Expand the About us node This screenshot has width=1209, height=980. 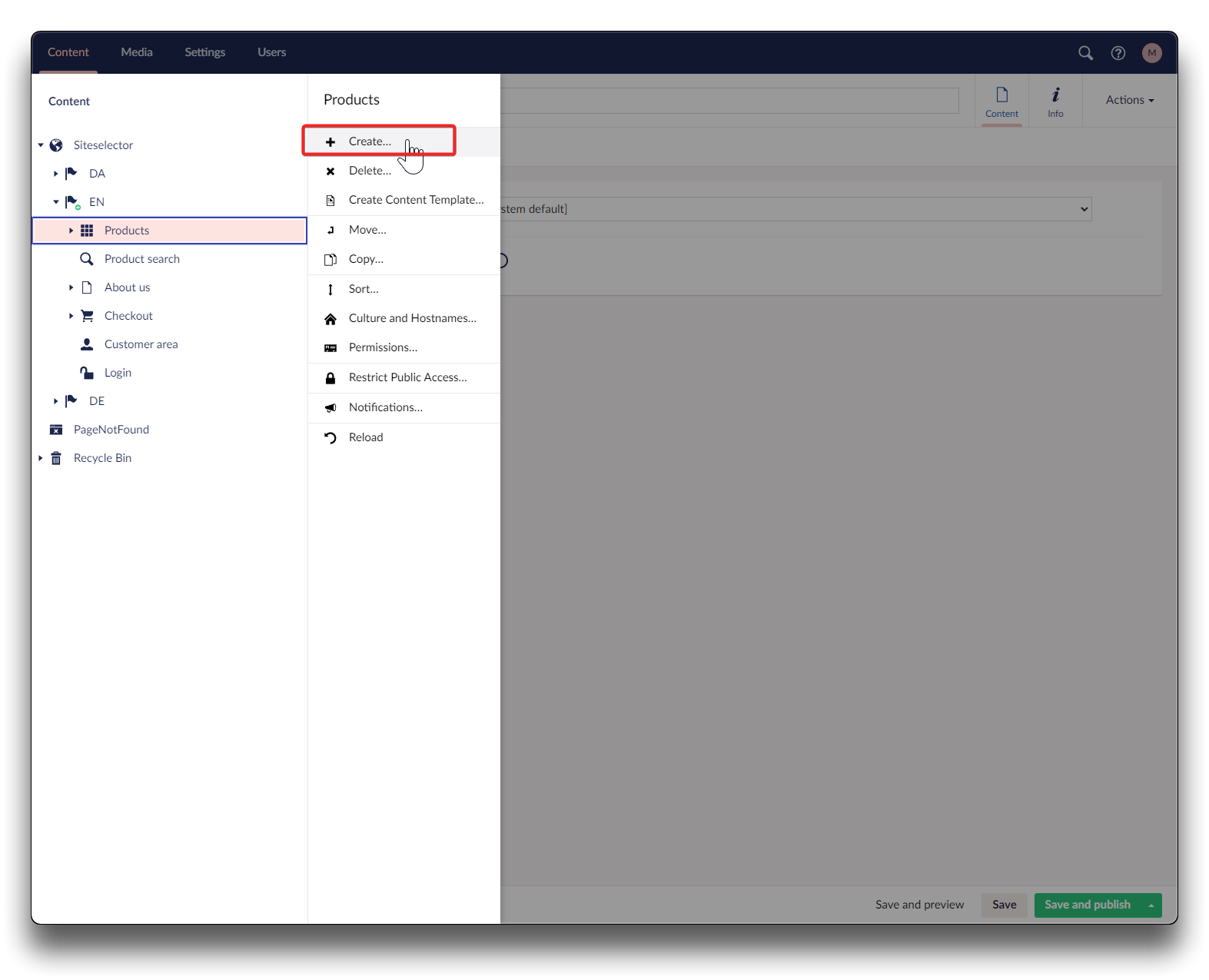pyautogui.click(x=71, y=287)
